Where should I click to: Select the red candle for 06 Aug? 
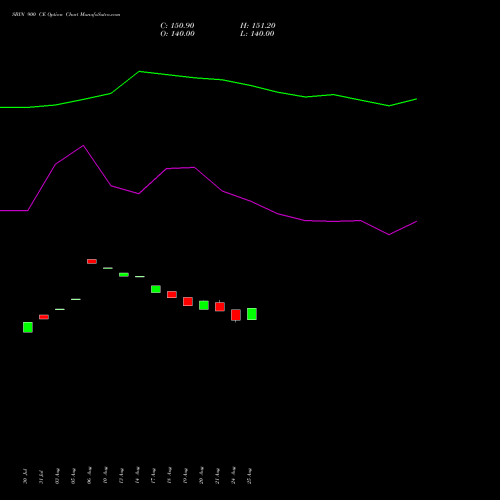[92, 261]
